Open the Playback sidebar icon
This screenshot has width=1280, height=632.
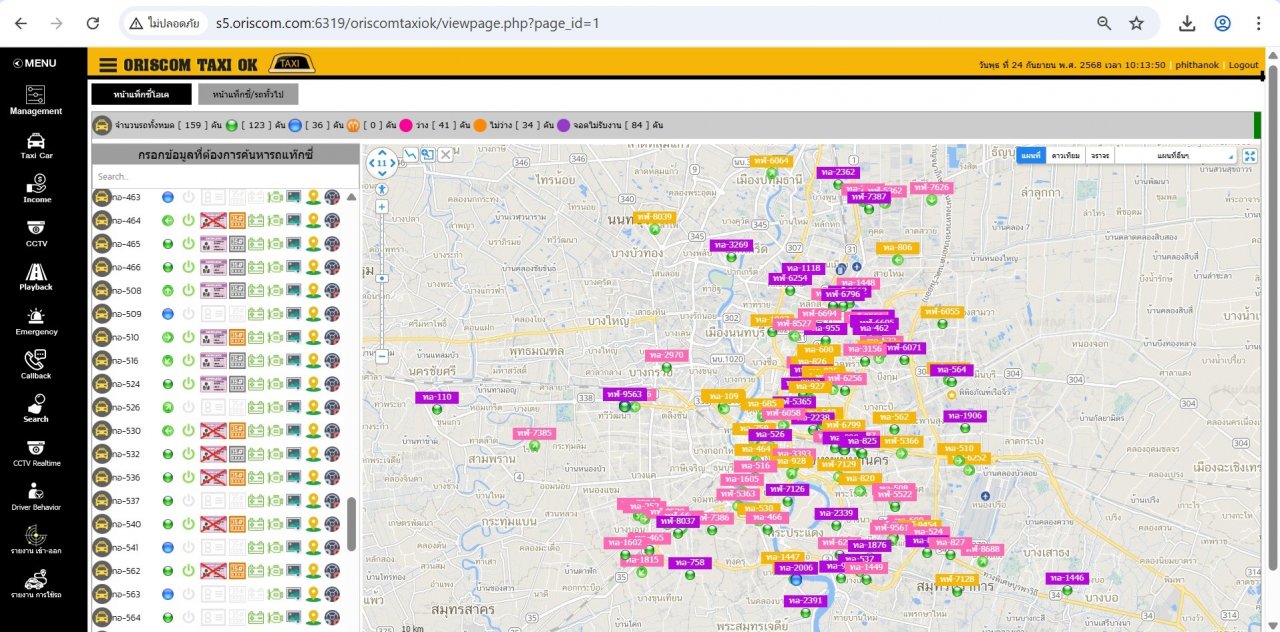(x=36, y=272)
